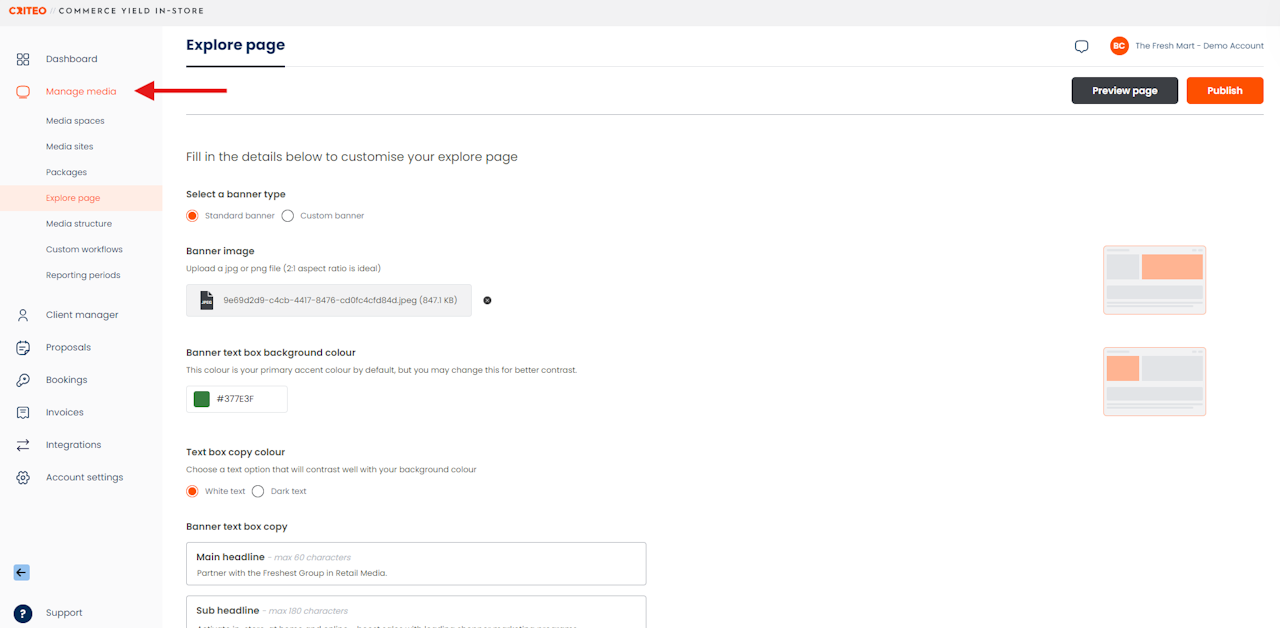The width and height of the screenshot is (1280, 628).
Task: Click the Dashboard grid icon
Action: 23,59
